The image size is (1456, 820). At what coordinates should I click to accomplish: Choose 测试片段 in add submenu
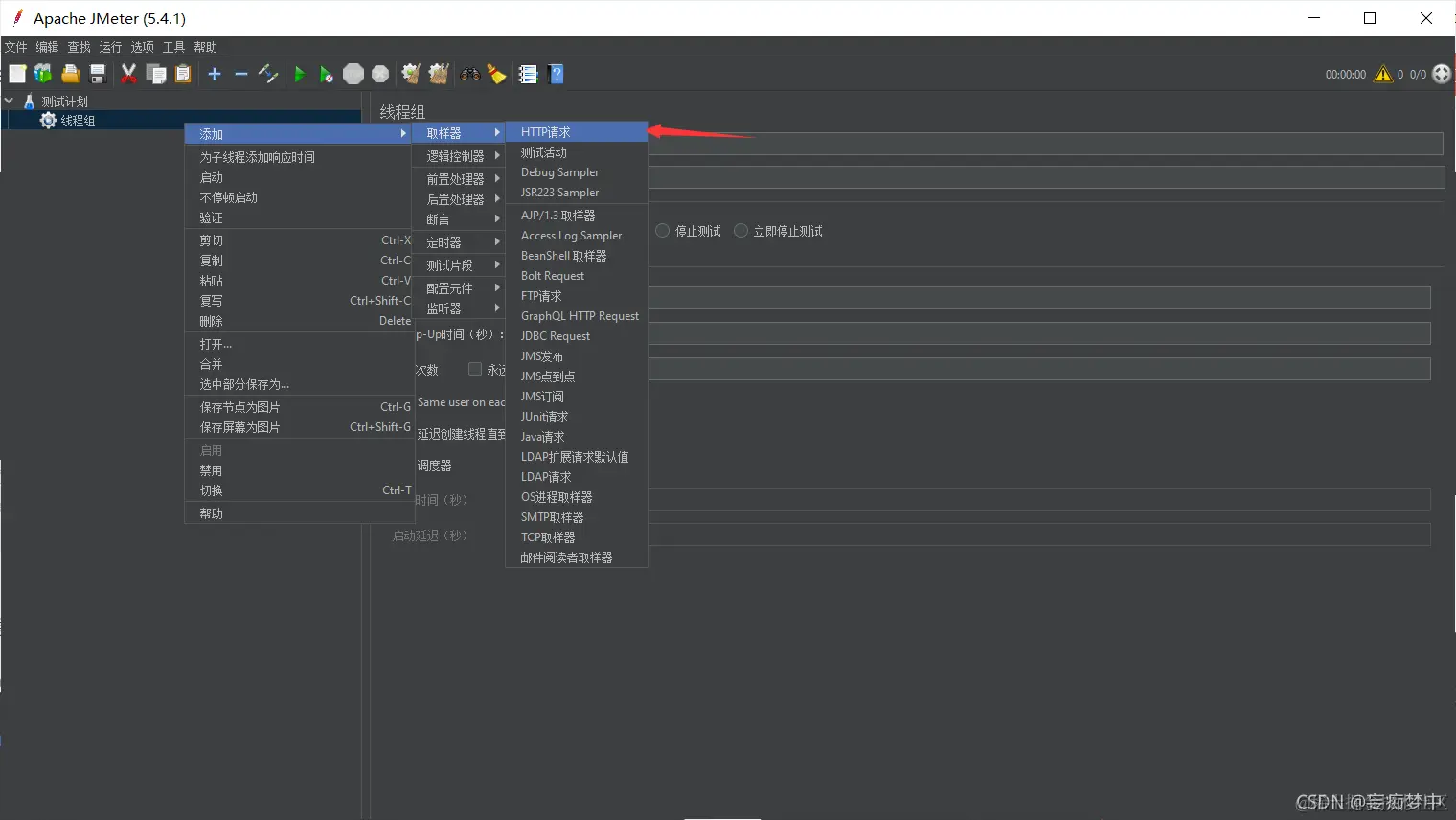click(458, 265)
